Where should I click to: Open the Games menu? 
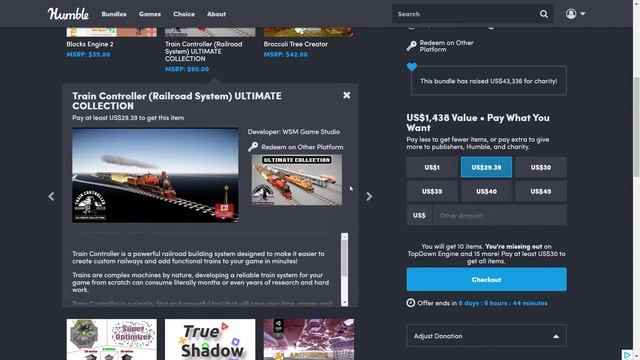[x=150, y=14]
